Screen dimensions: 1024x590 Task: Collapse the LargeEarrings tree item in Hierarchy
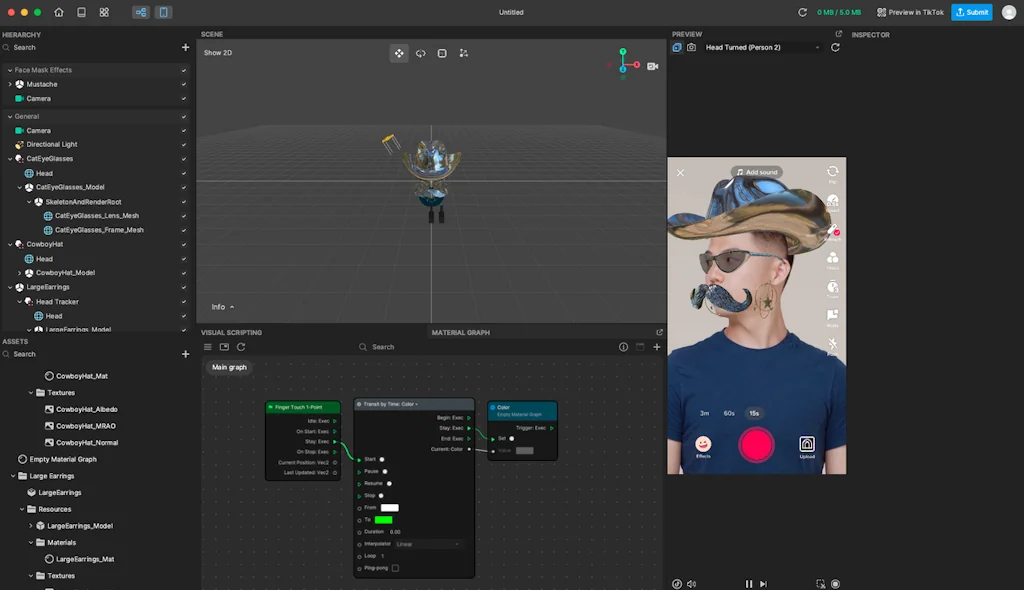[8, 287]
